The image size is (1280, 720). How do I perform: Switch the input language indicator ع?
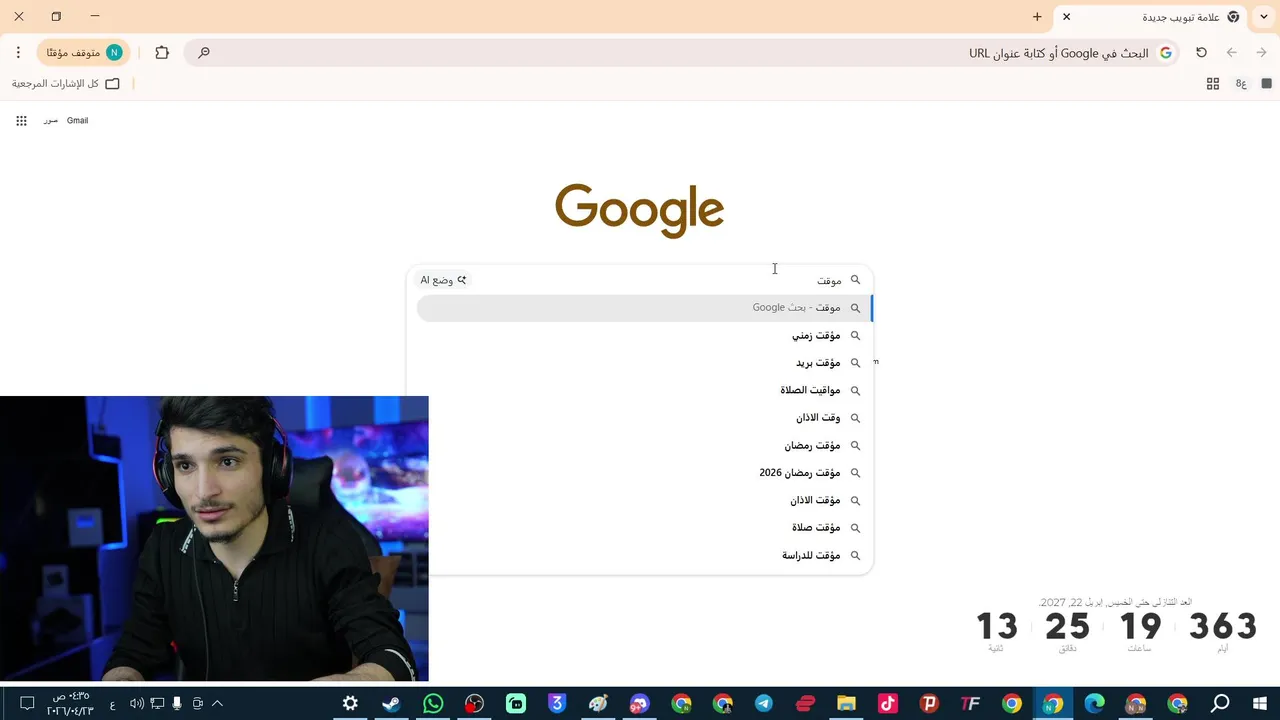112,704
